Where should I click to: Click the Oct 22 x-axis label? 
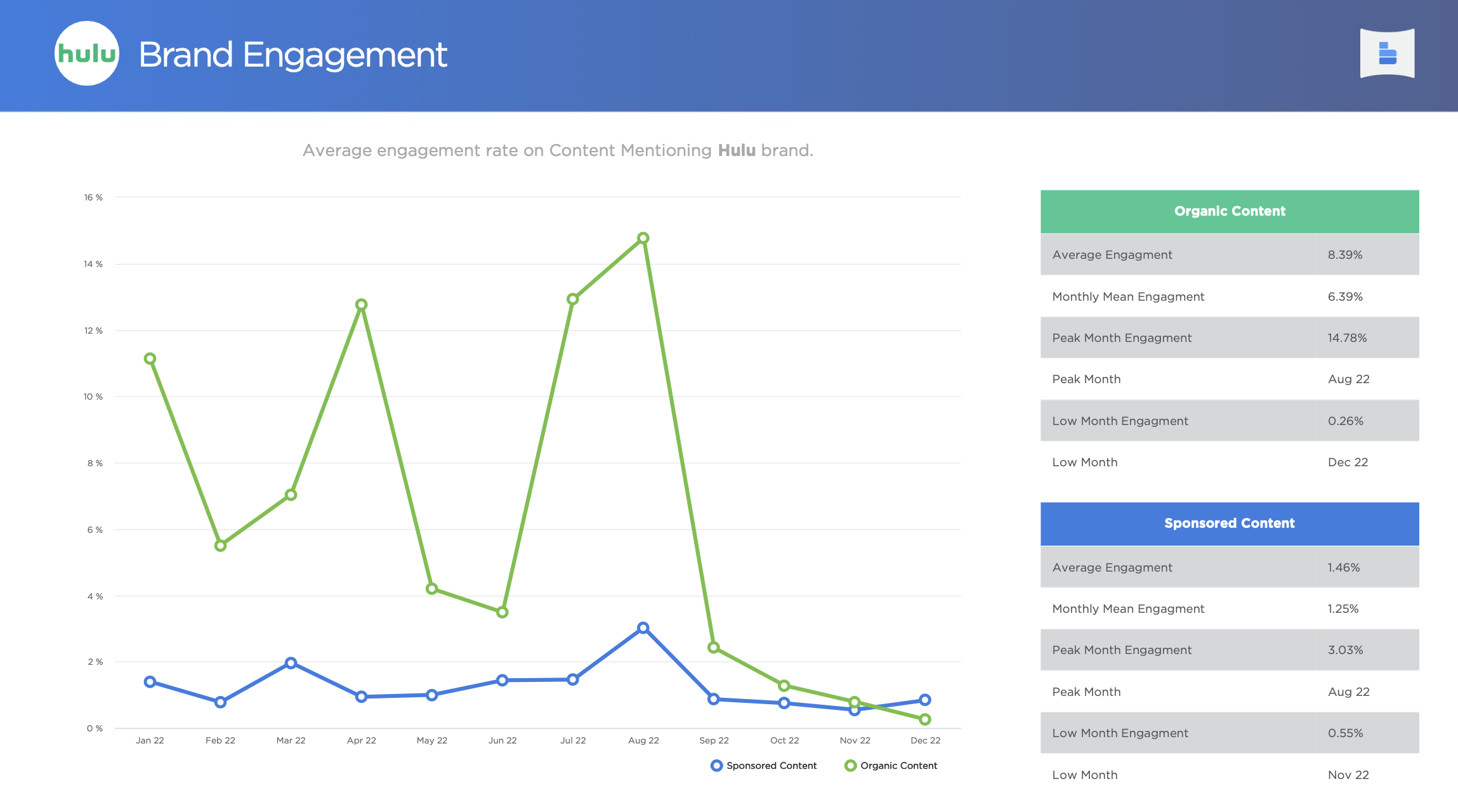coord(784,740)
